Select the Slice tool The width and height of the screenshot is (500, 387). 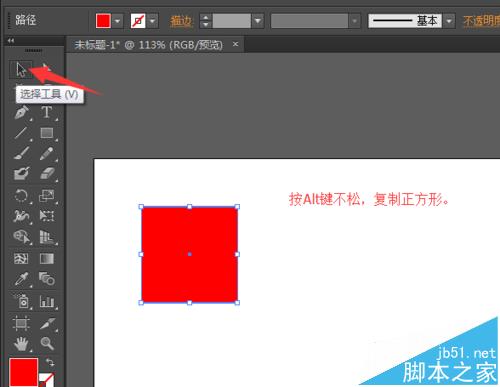pos(47,323)
